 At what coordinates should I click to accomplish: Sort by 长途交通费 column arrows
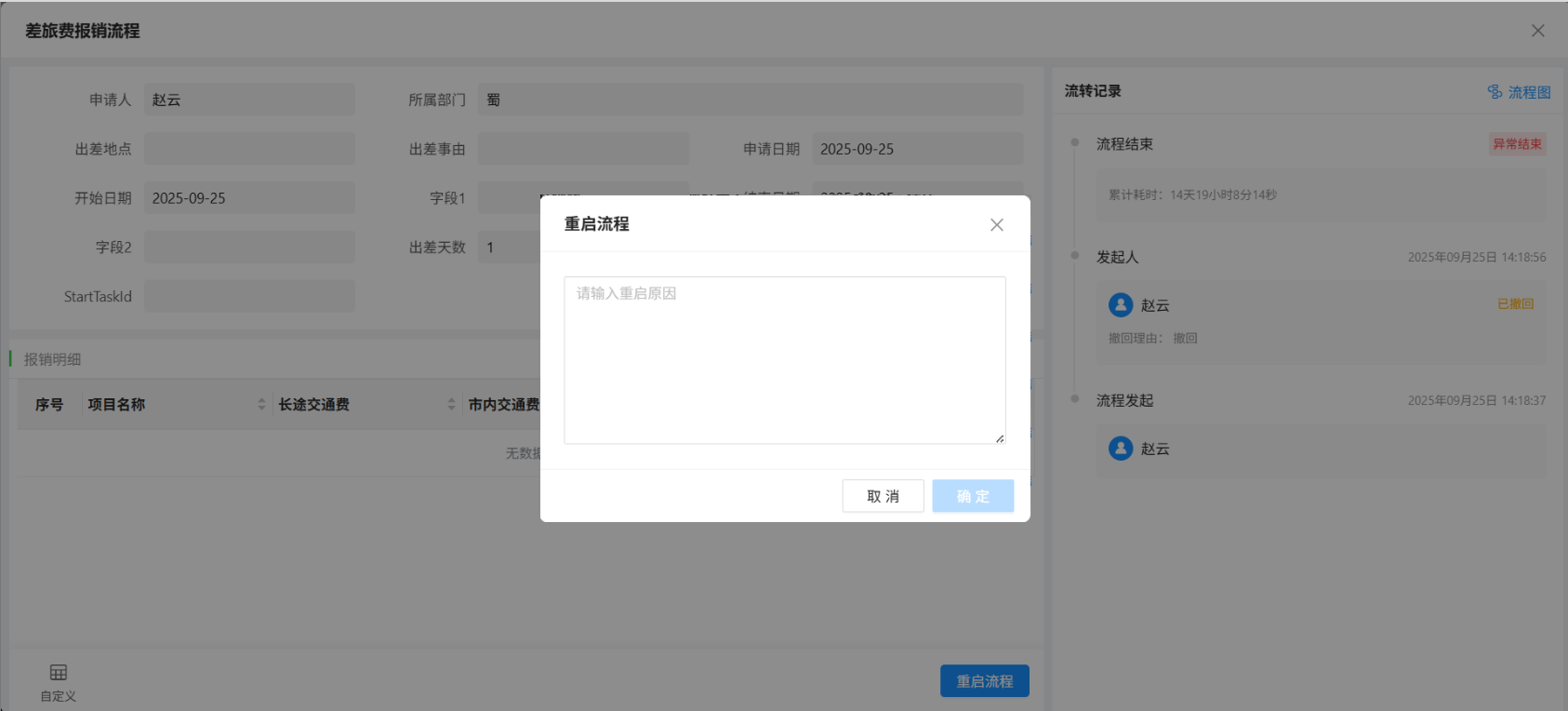[451, 404]
